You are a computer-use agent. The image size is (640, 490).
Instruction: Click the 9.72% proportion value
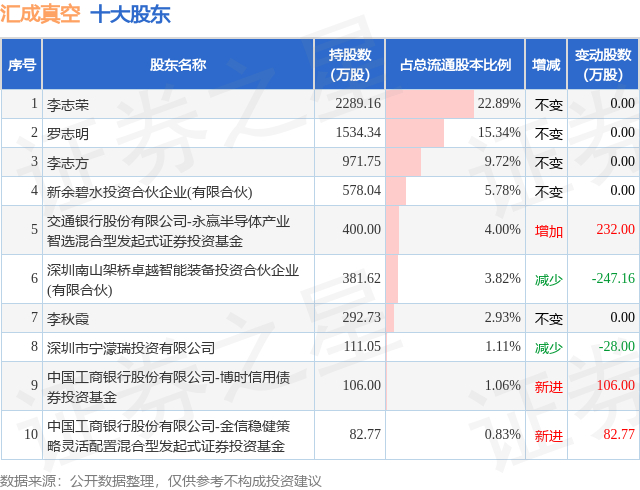502,161
